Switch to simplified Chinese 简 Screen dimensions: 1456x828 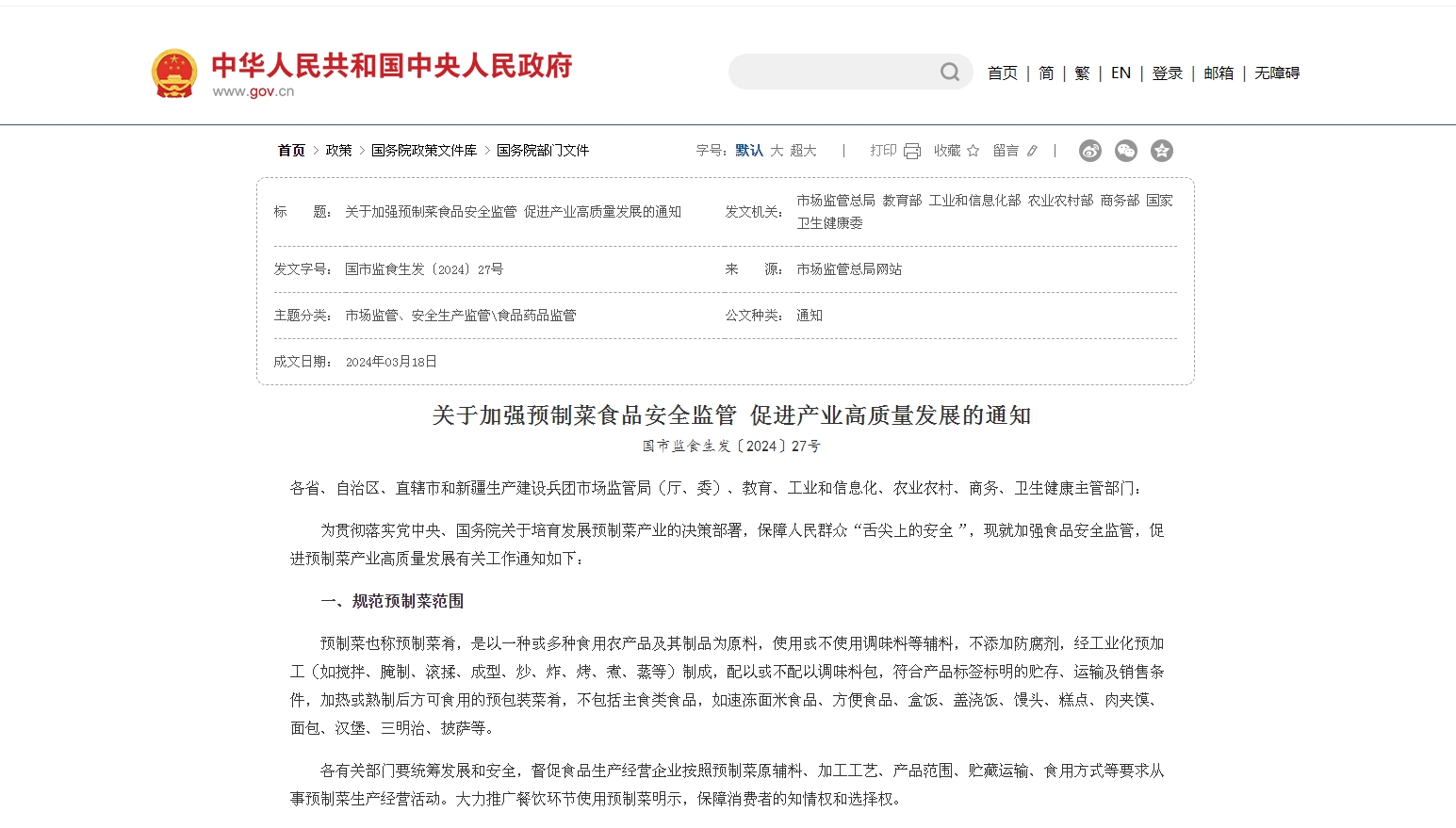tap(1046, 73)
